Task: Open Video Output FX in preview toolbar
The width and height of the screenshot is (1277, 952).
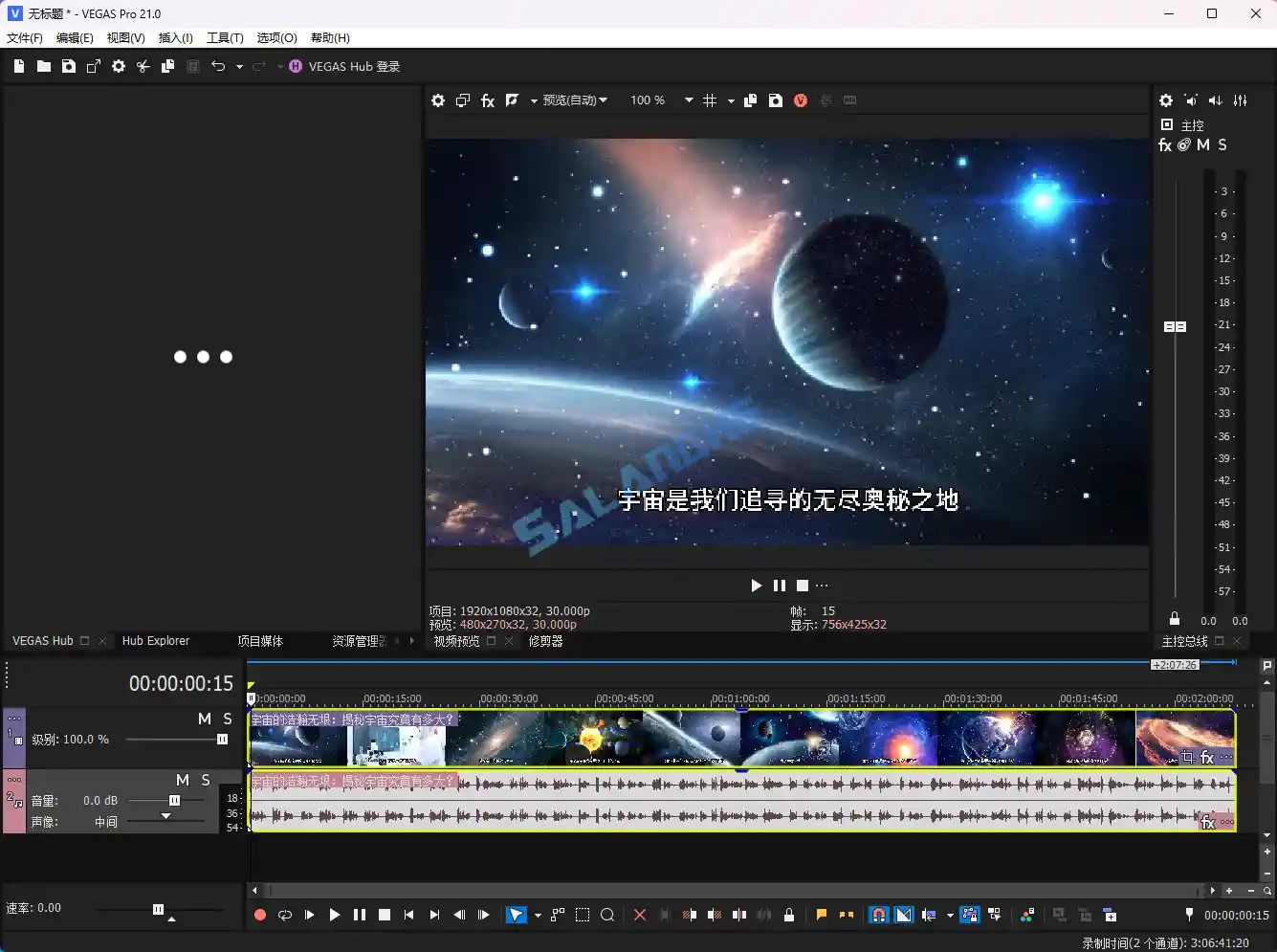Action: pos(488,100)
